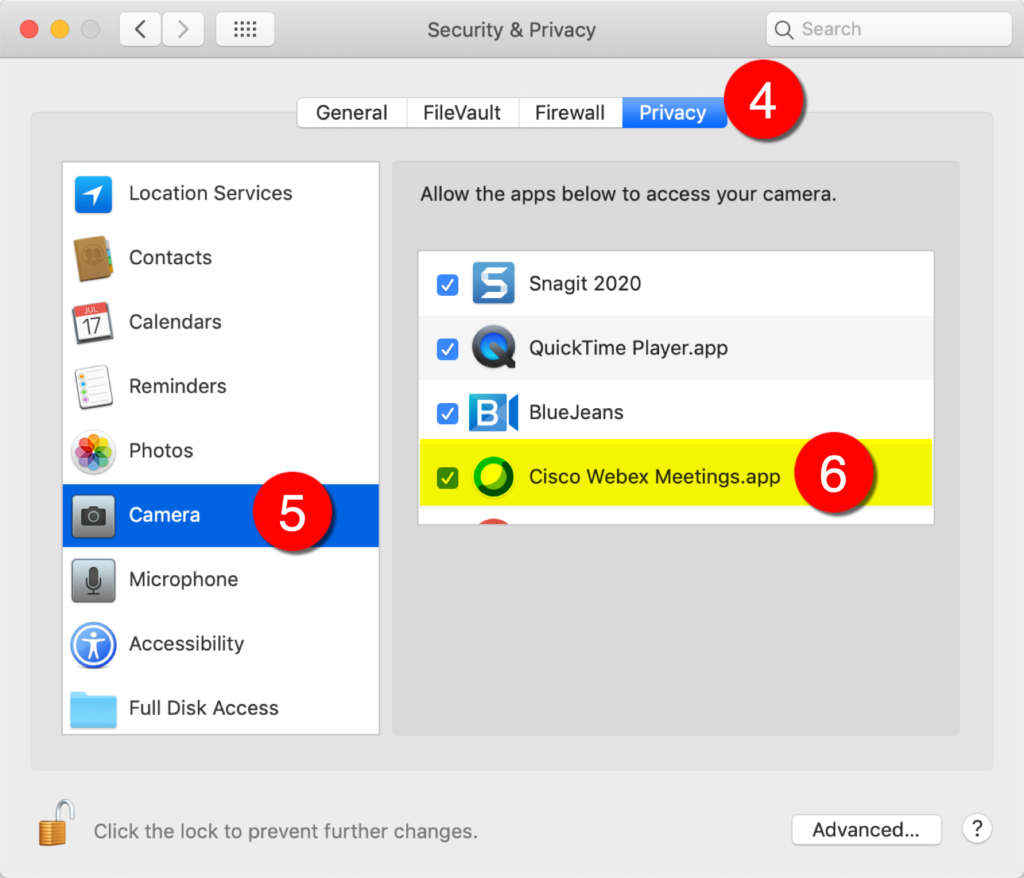Click the Calendars icon in sidebar
Screen dimensions: 1024x878
(93, 322)
